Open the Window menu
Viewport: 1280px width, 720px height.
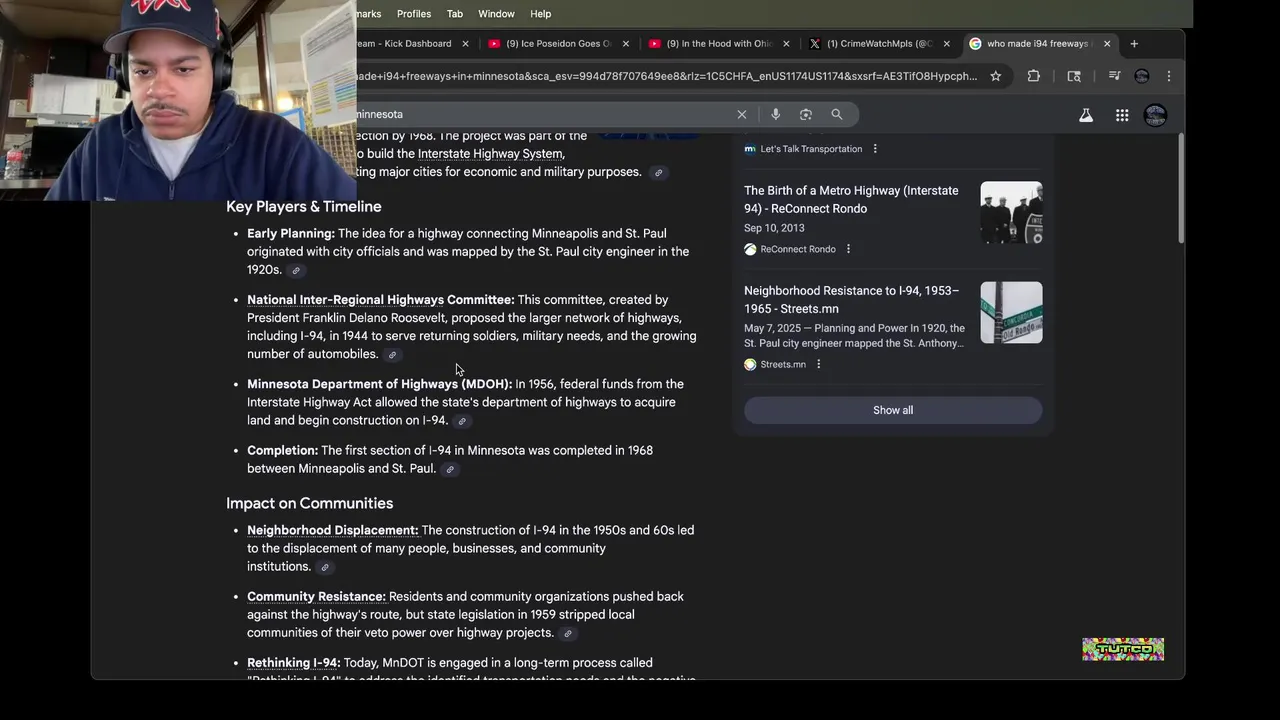coord(496,14)
